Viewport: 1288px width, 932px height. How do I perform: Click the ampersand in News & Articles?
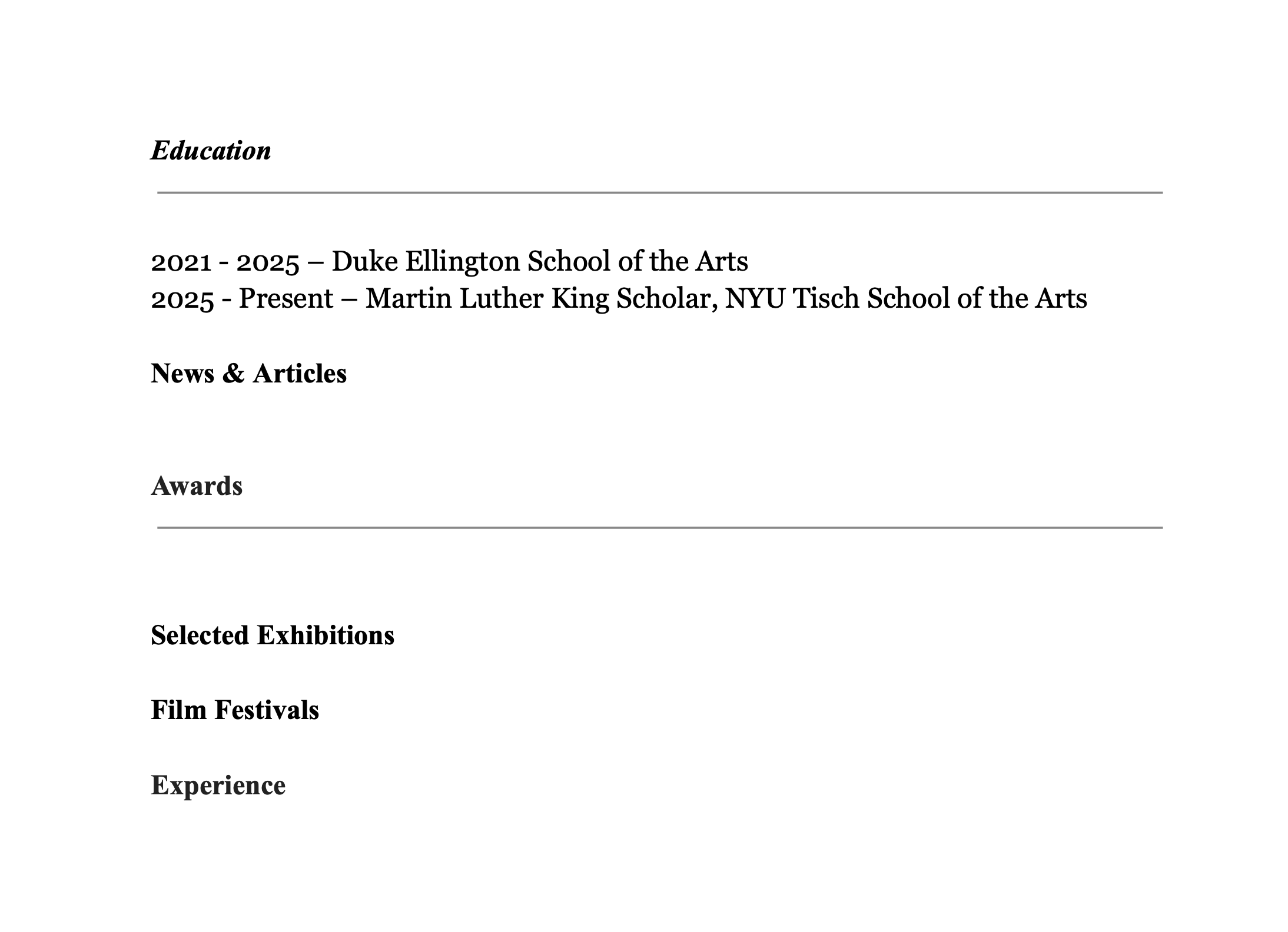pyautogui.click(x=234, y=374)
